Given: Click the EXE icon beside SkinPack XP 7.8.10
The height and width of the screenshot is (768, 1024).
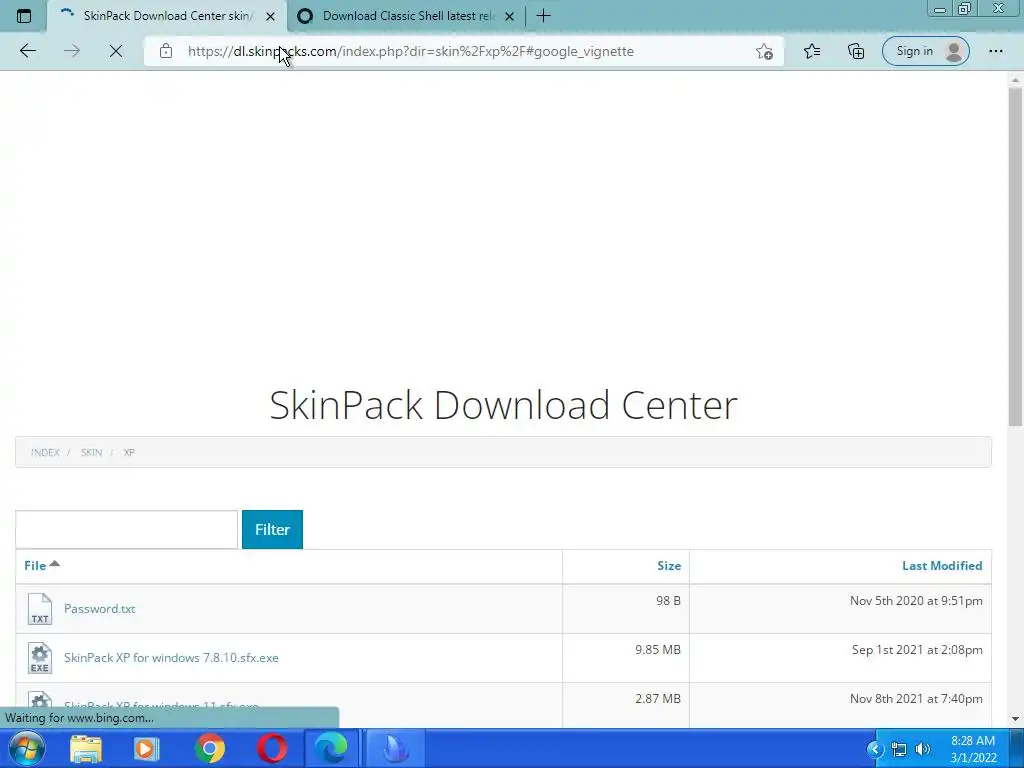Looking at the screenshot, I should [40, 658].
